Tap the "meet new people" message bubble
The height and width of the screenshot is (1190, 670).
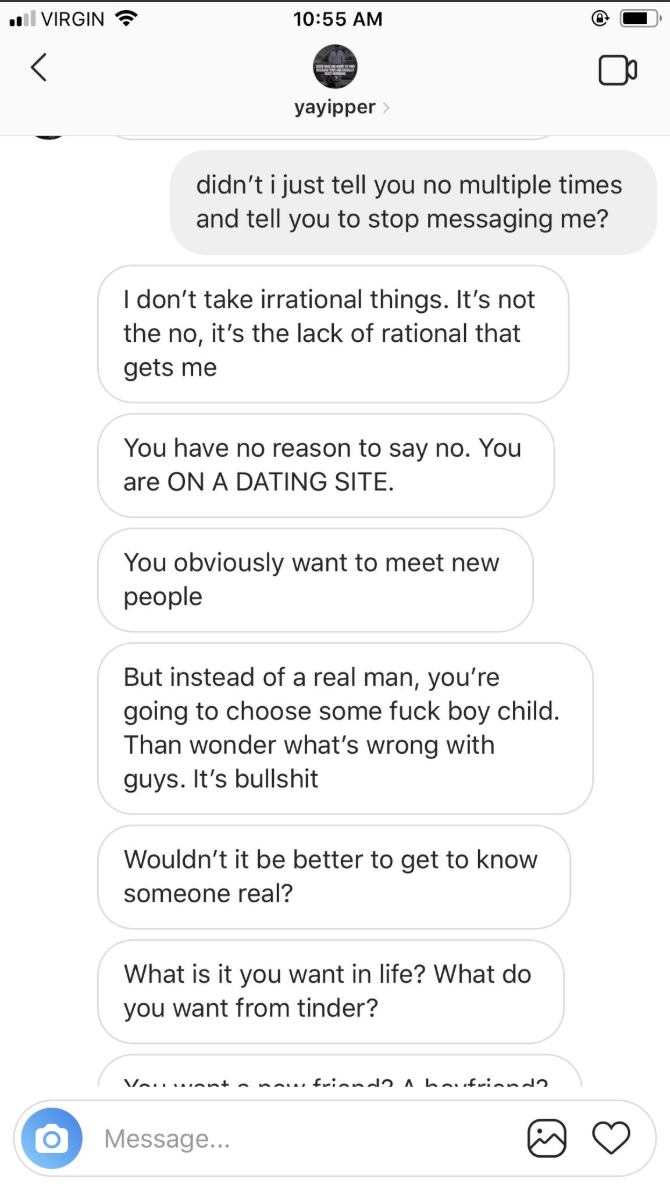314,580
